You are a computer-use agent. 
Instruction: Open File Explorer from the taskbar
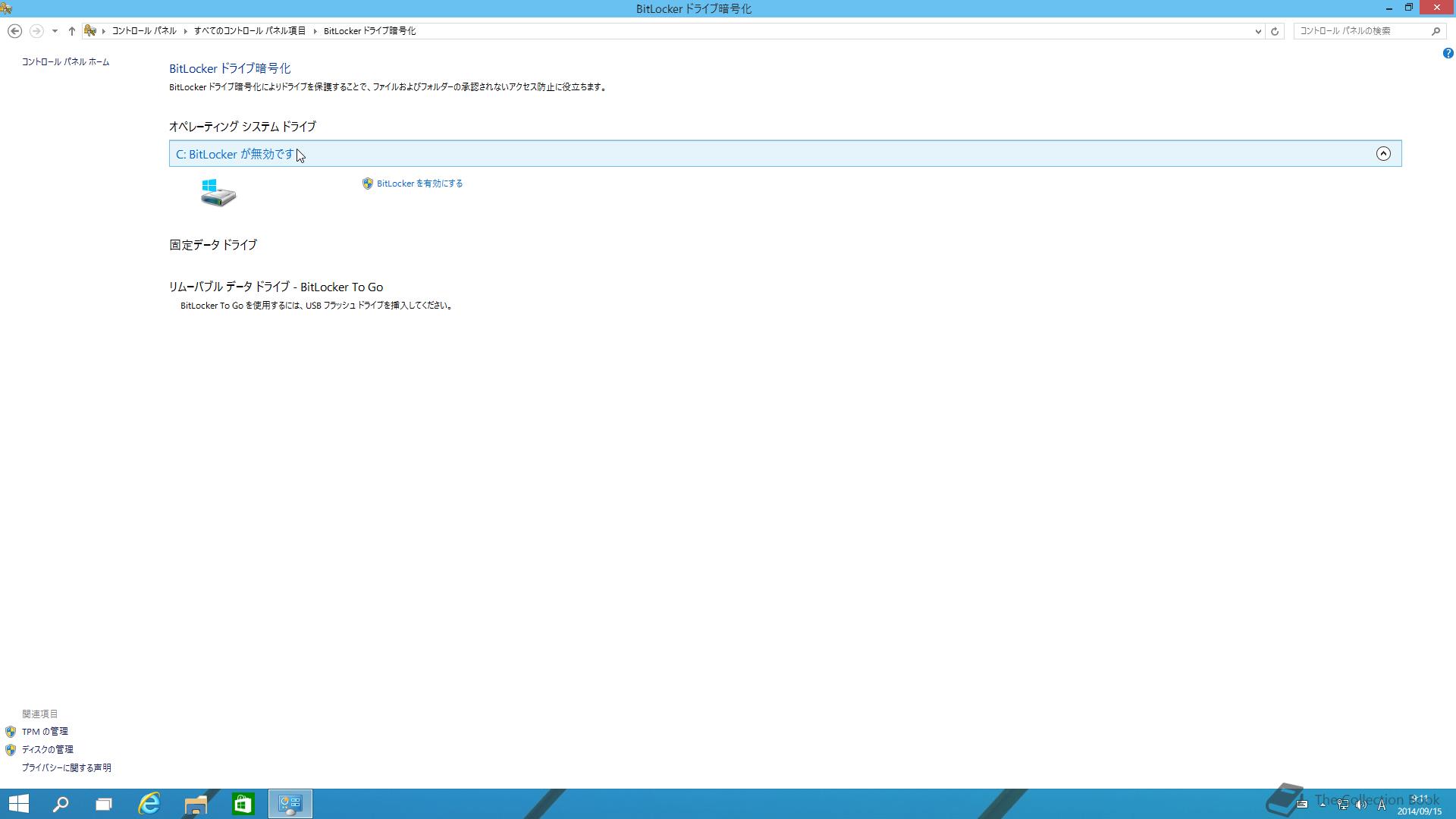coord(196,804)
